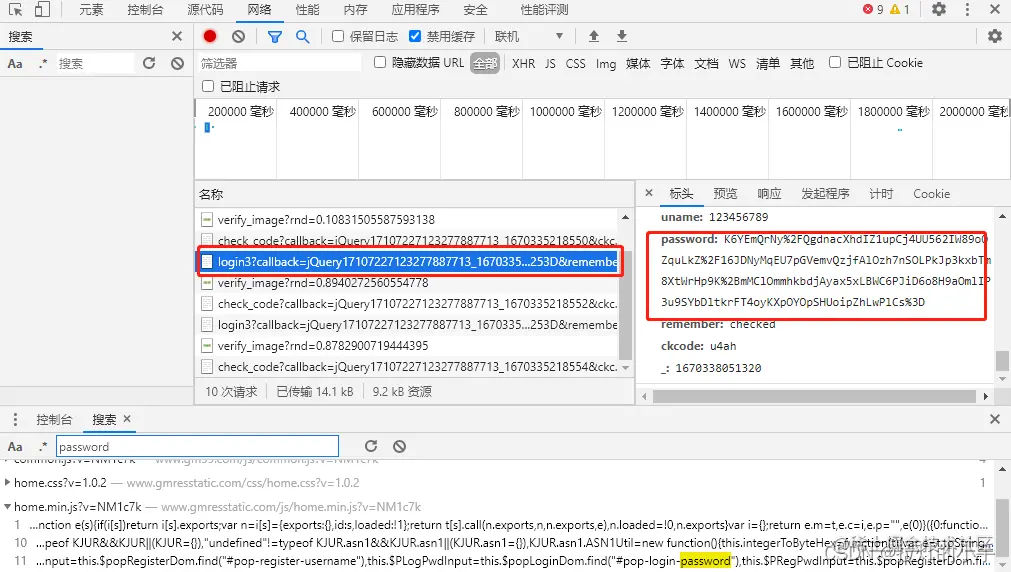Open network search with magnifier icon
Viewport: 1011px width, 572px height.
click(x=302, y=37)
